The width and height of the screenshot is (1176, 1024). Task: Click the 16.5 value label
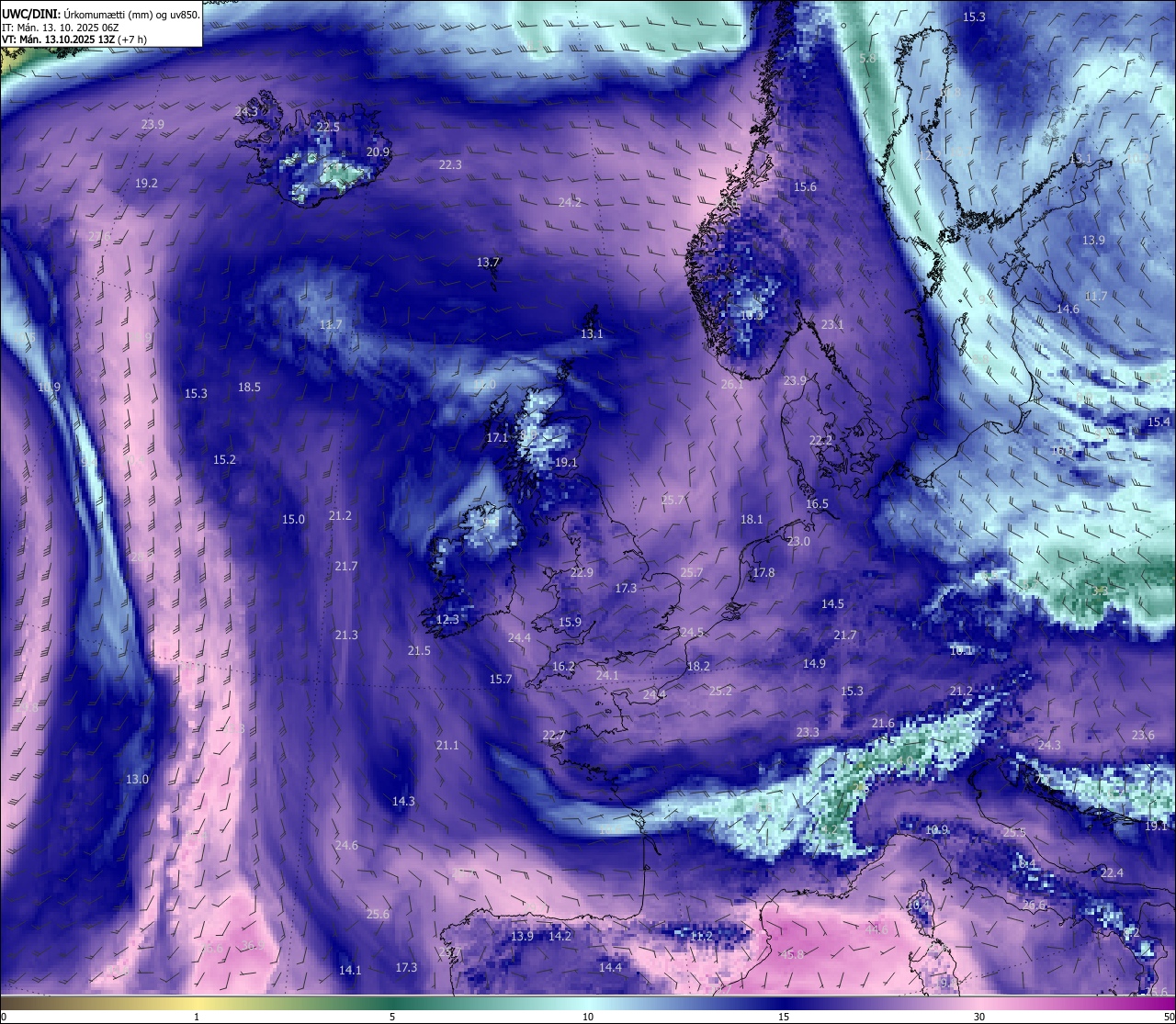pos(817,503)
